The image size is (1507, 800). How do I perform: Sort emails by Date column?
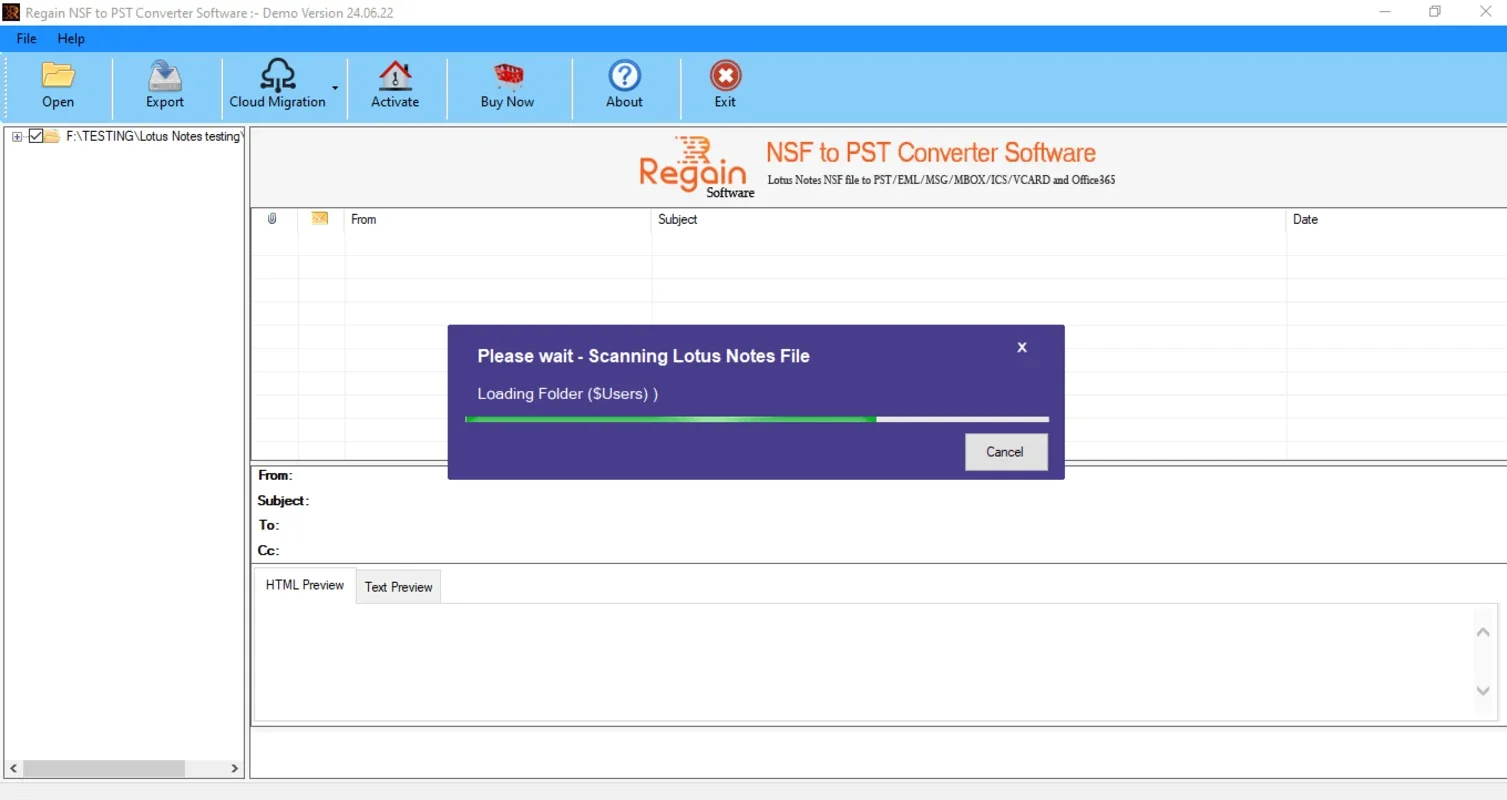click(1396, 219)
